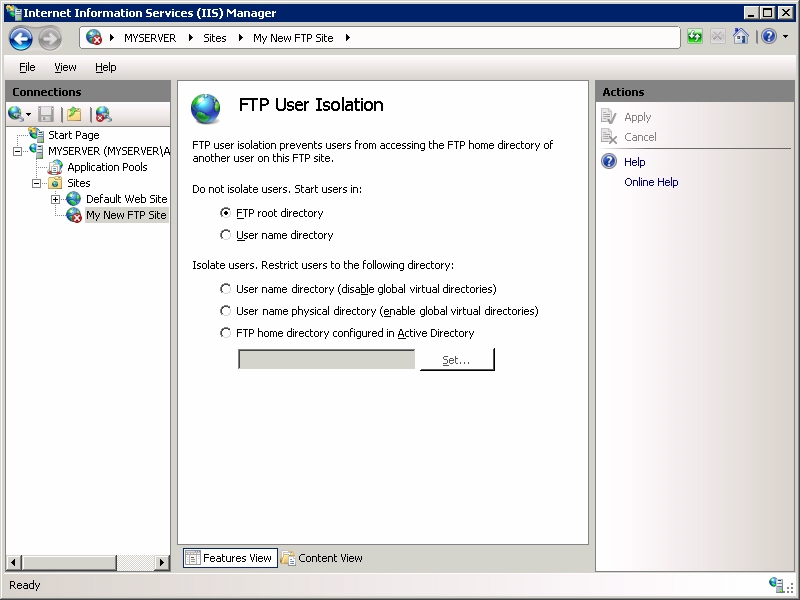The image size is (800, 600).
Task: Click the MYSERVER server icon in tree
Action: coord(36,151)
